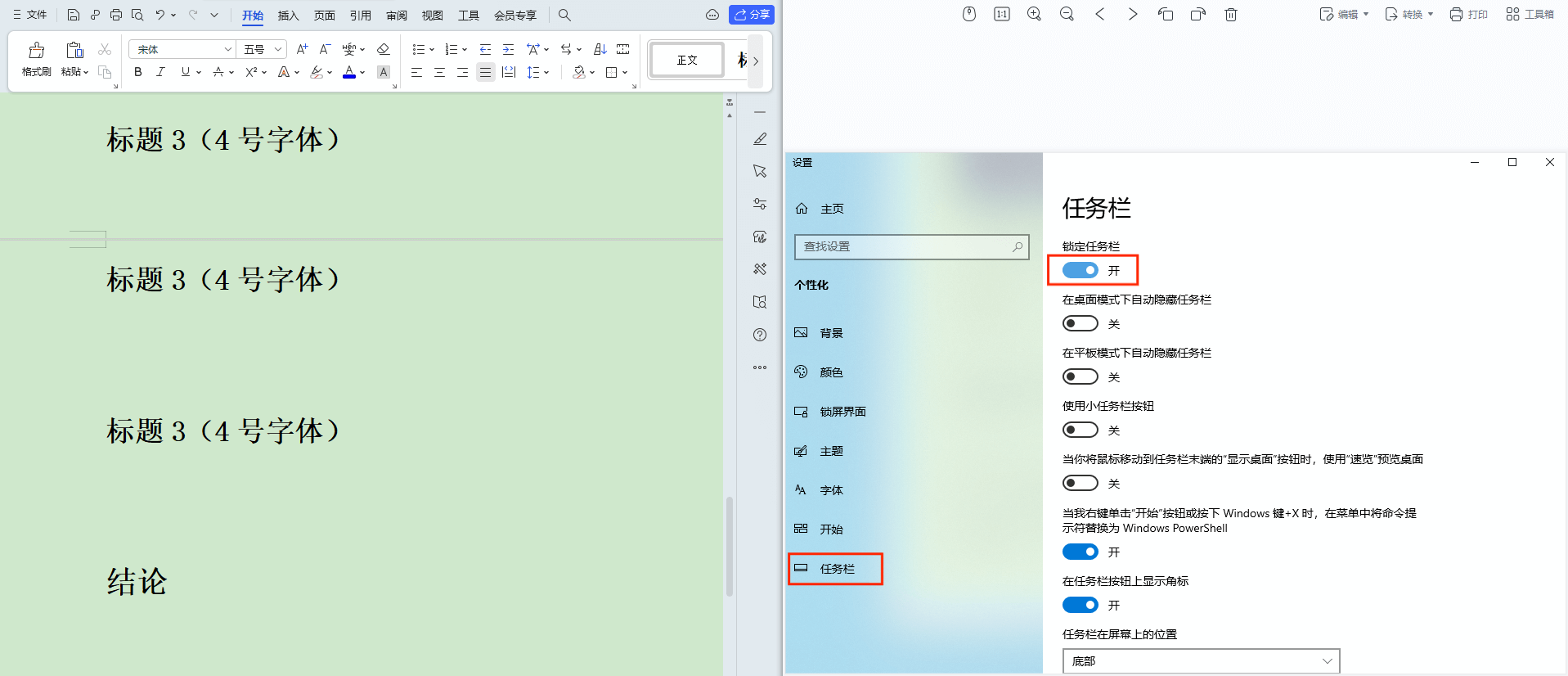Turn on the small taskbar buttons (使用小任务栏按钮) toggle
Screen dimensions: 1568x676
coord(1080,430)
